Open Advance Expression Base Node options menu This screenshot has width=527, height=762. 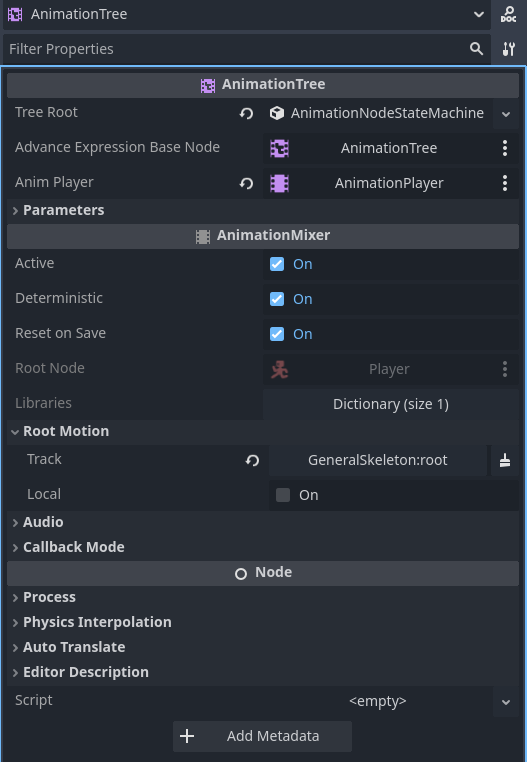505,148
